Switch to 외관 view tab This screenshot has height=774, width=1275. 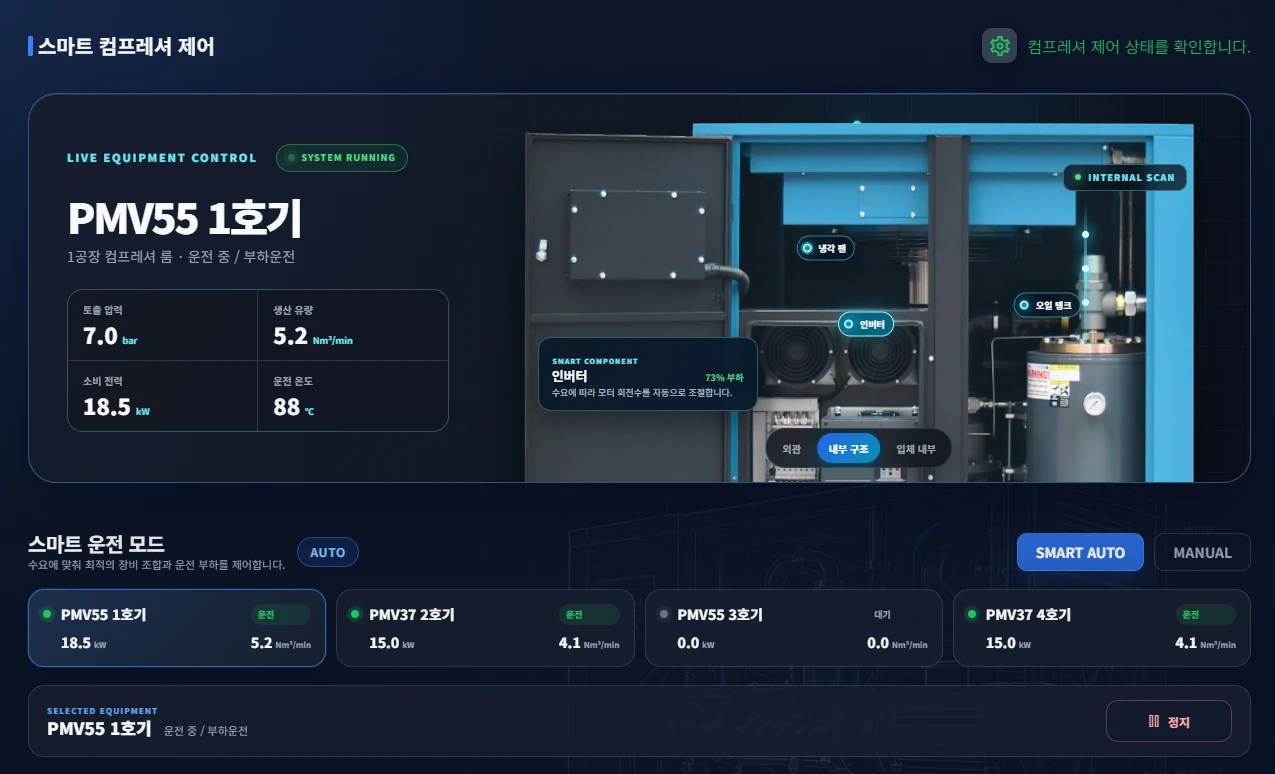pos(792,449)
